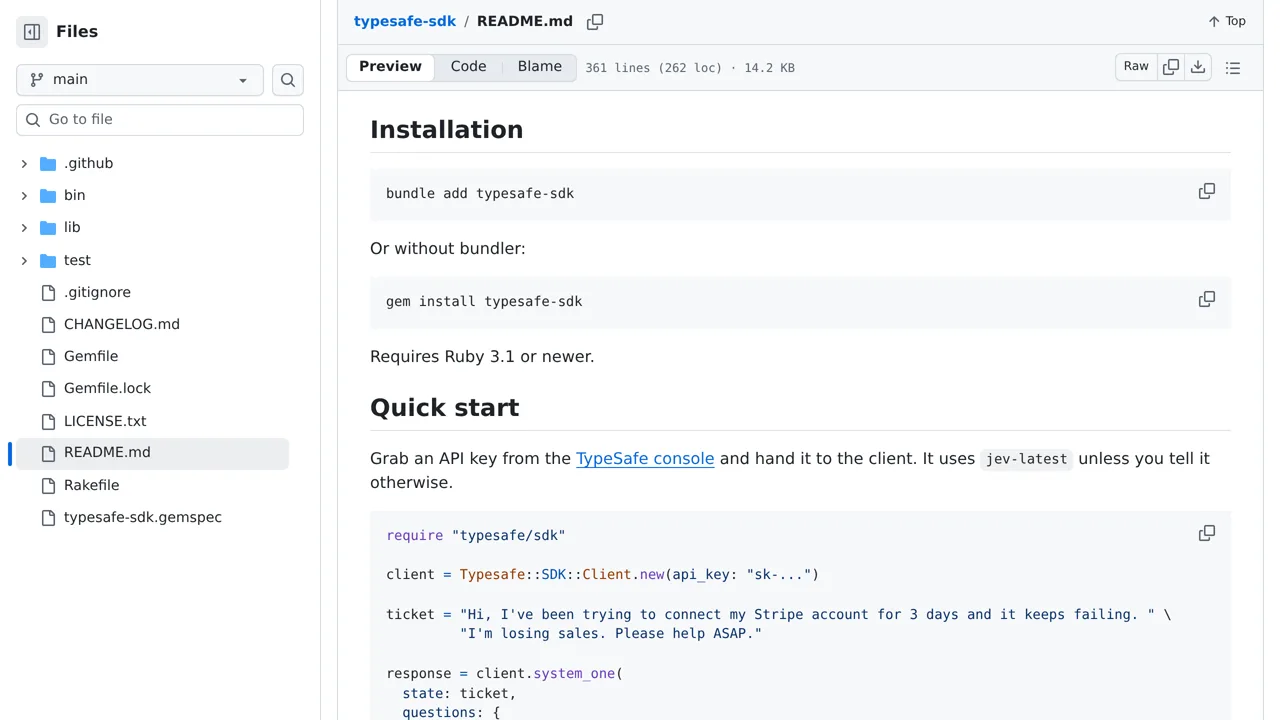This screenshot has height=720, width=1280.
Task: Copy the bundle add command
Action: pos(1207,191)
